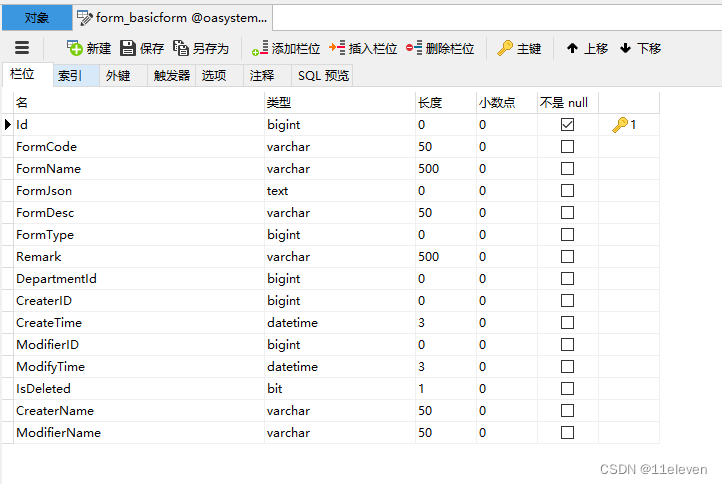Toggle not-null checkbox for CreateTime
The height and width of the screenshot is (484, 722).
[567, 322]
